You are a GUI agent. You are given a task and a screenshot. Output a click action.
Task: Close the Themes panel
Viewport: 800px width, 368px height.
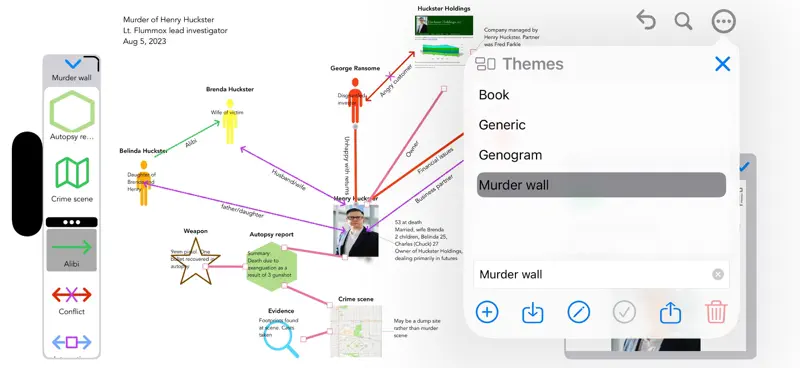722,64
